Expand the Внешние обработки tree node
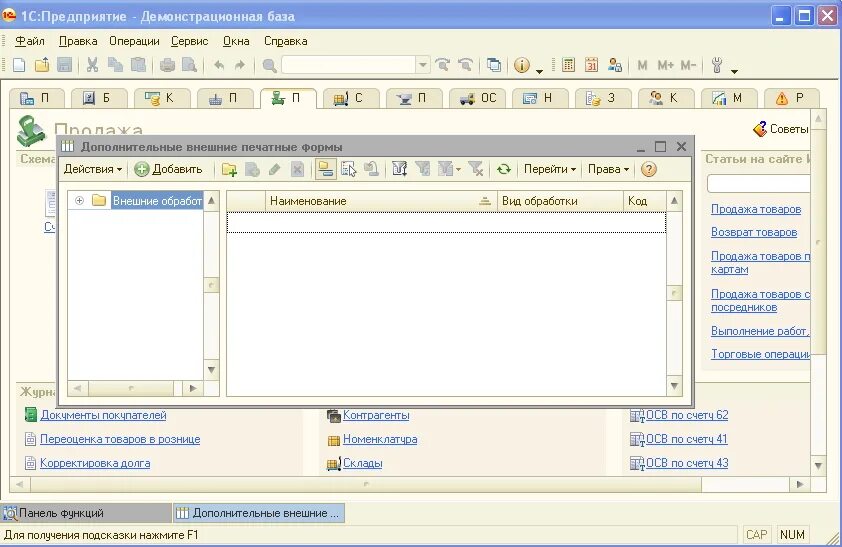This screenshot has width=842, height=547. (x=79, y=201)
